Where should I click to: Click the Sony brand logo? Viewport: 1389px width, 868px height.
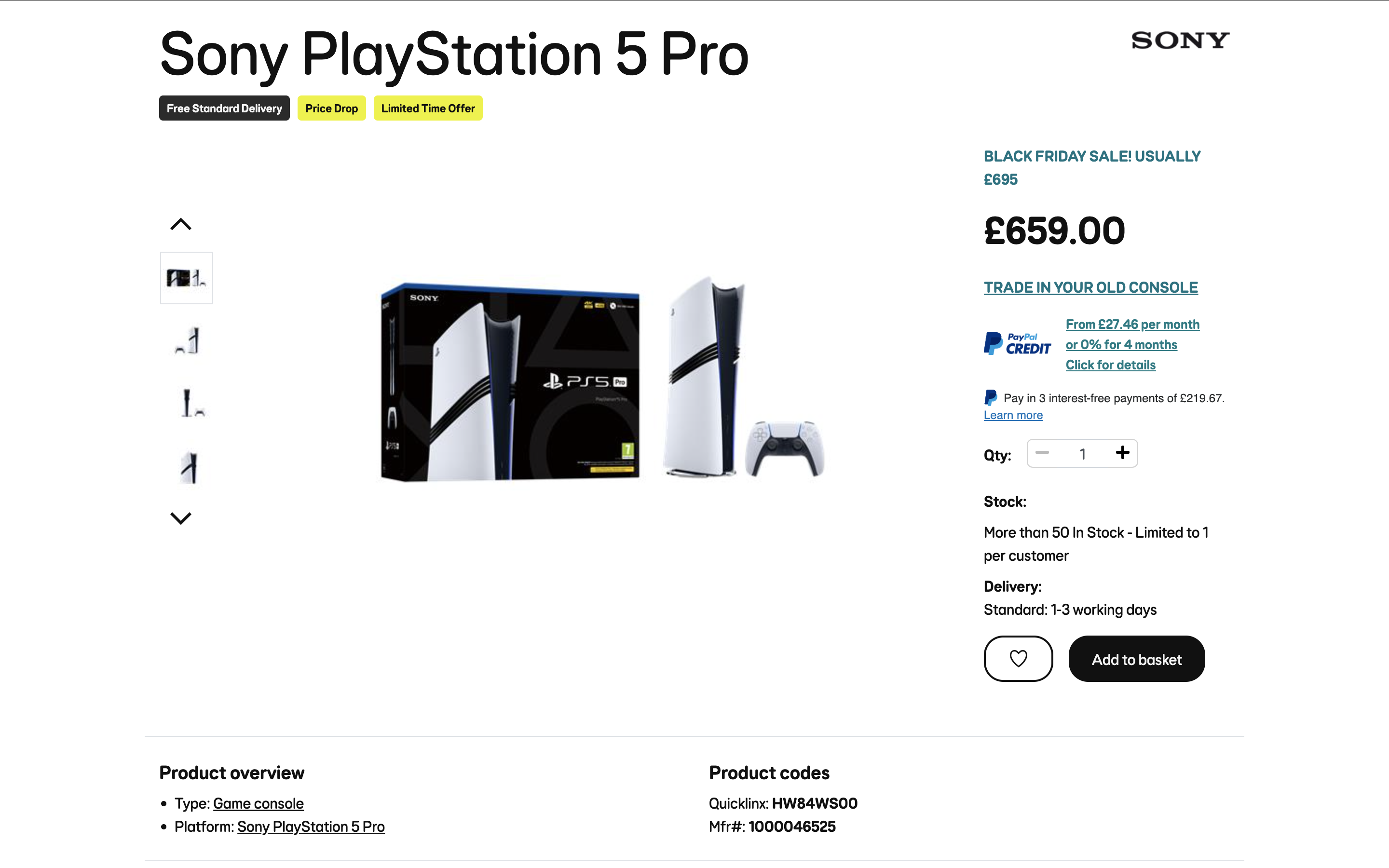(1180, 41)
